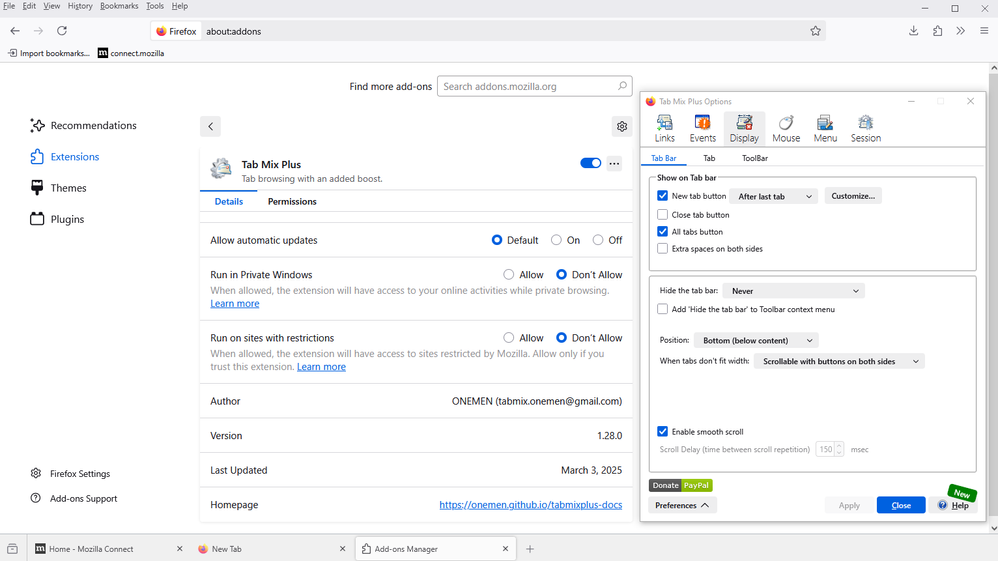Open Firefox Settings from sidebar

[70, 474]
